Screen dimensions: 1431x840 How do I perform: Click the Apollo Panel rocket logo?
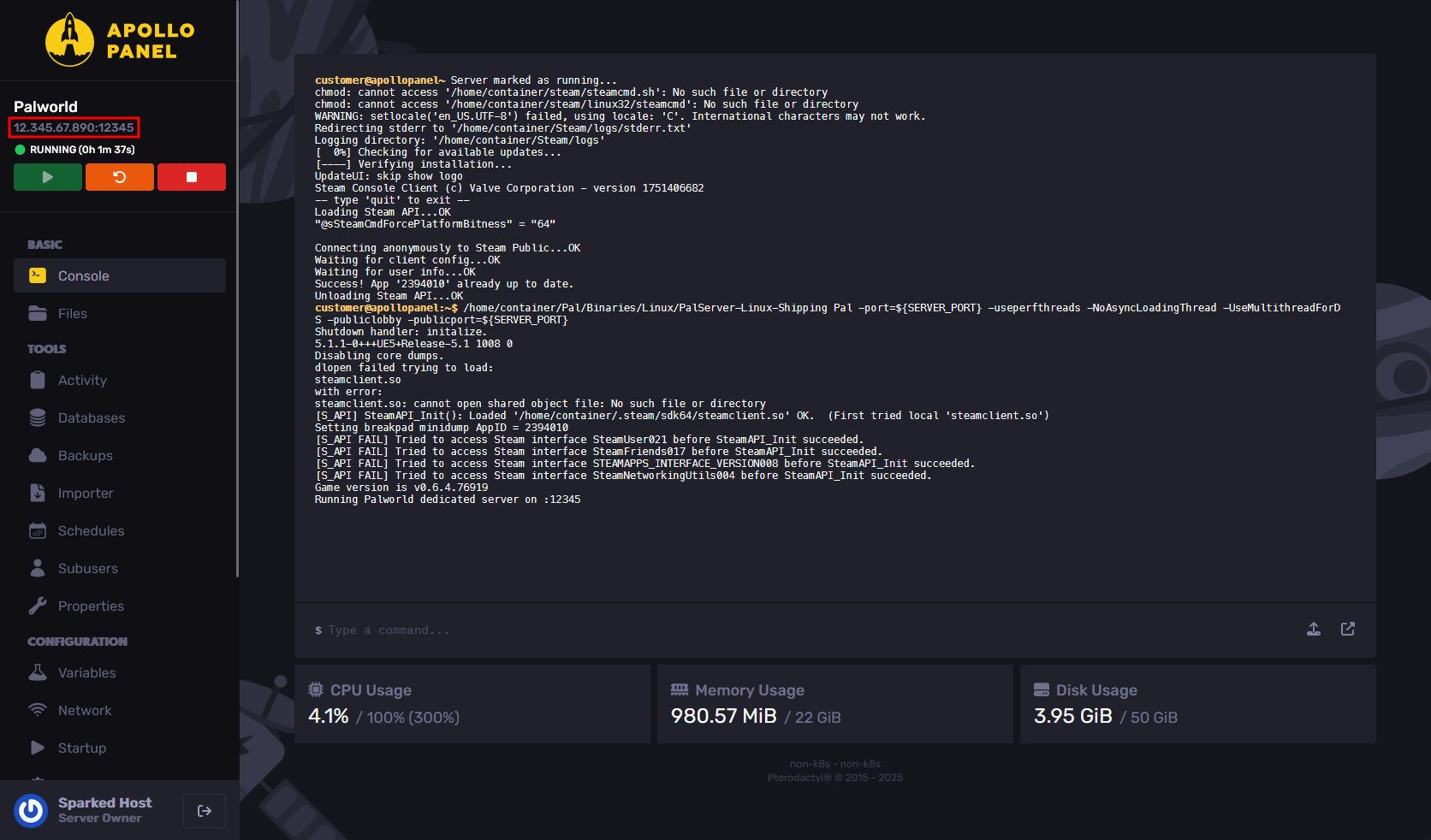[x=69, y=39]
